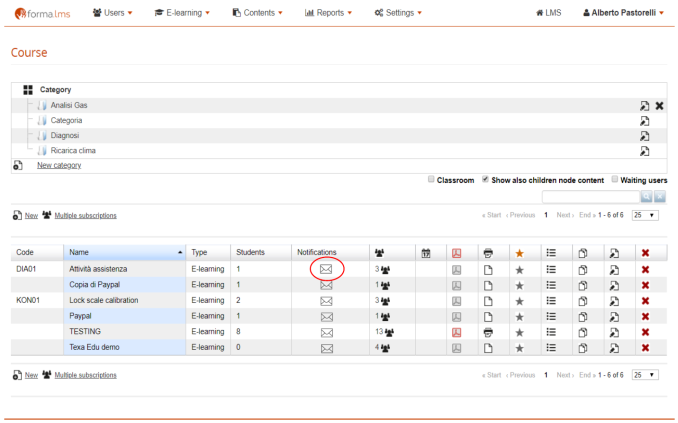Click top Multiple subscriptions link
678x423 pixels.
84,215
